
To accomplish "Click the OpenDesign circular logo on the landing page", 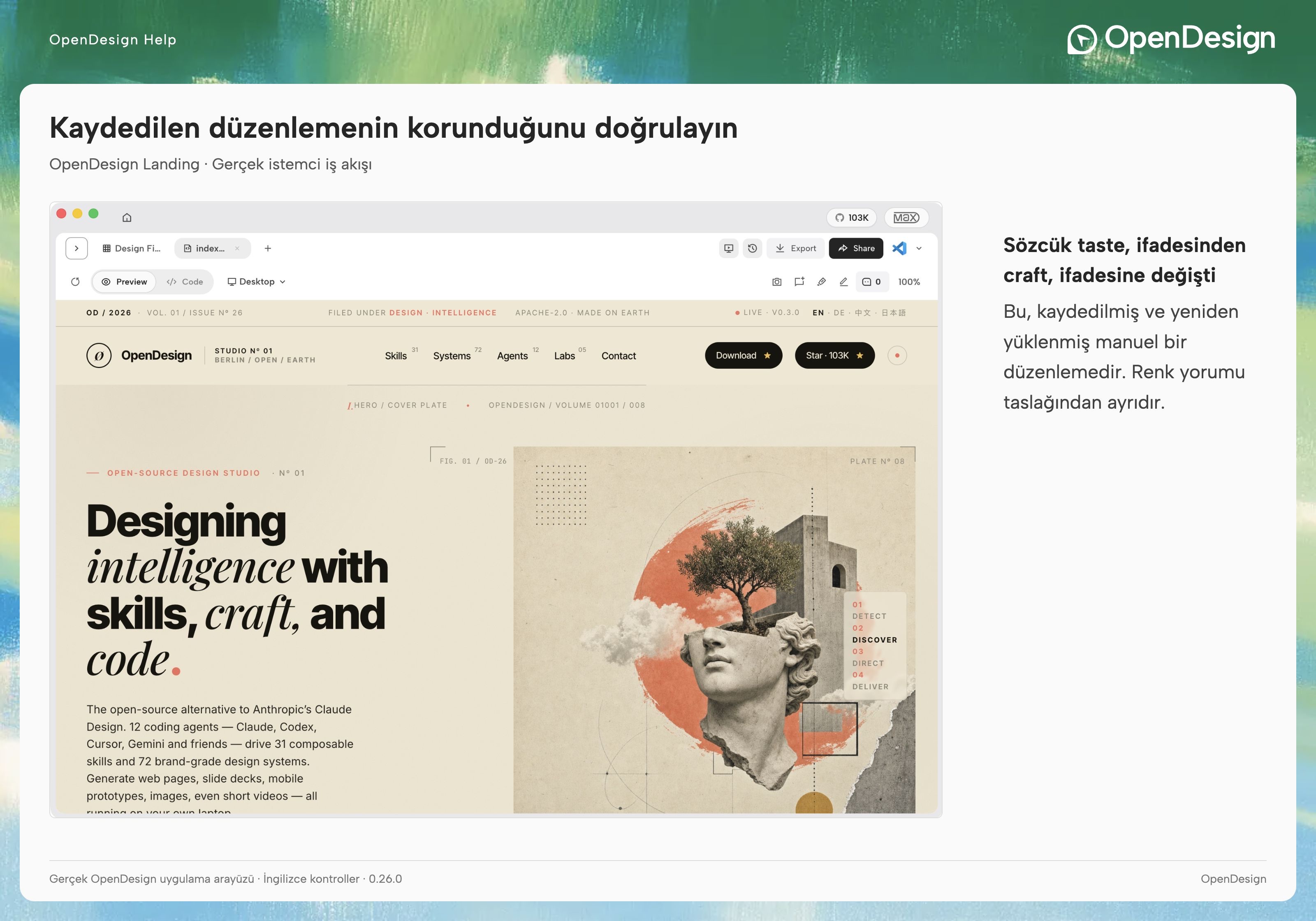I will (x=99, y=355).
